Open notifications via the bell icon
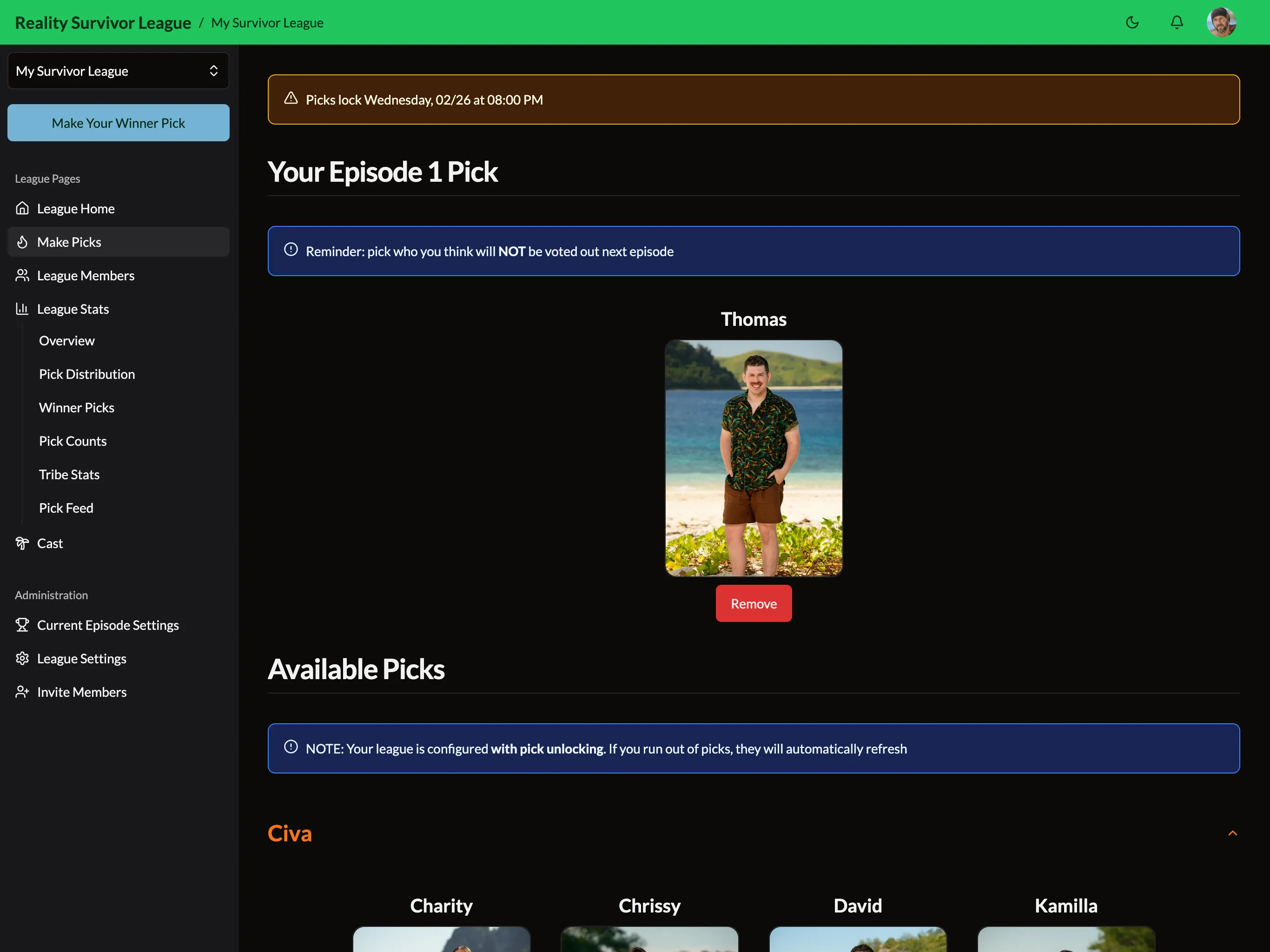The height and width of the screenshot is (952, 1270). 1177,22
